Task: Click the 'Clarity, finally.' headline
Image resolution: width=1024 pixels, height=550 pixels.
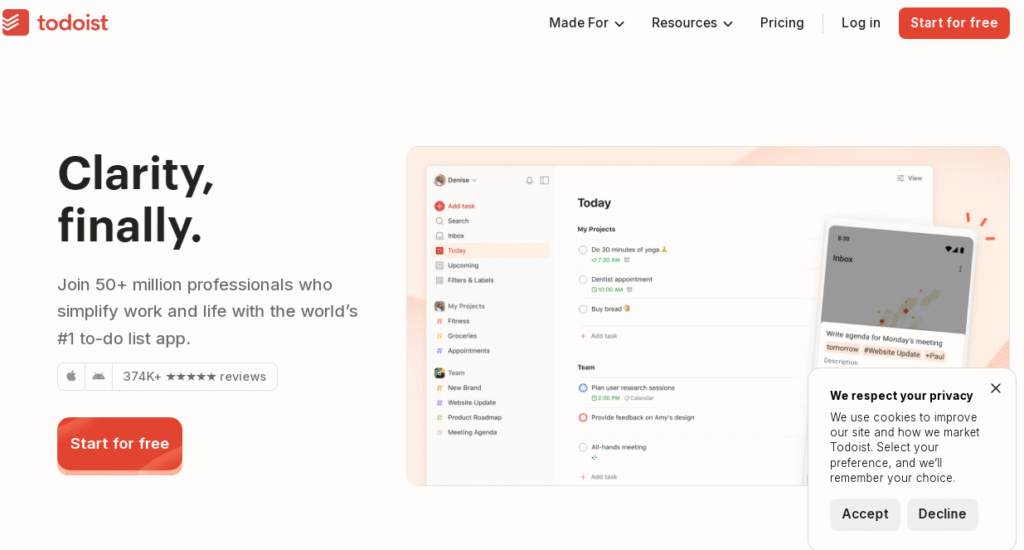Action: (x=136, y=199)
